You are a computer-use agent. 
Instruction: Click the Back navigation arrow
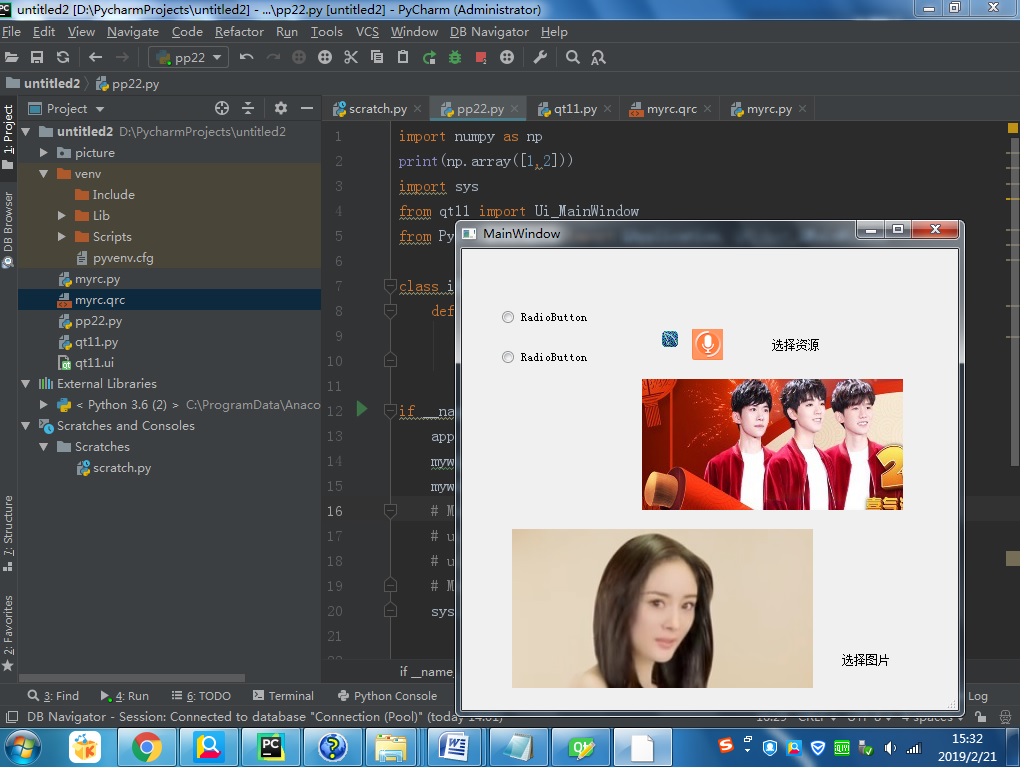tap(95, 57)
